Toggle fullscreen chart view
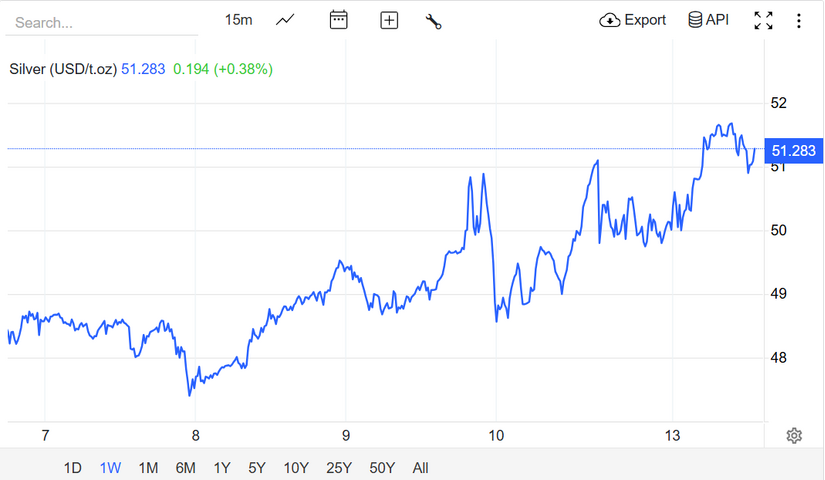 763,20
